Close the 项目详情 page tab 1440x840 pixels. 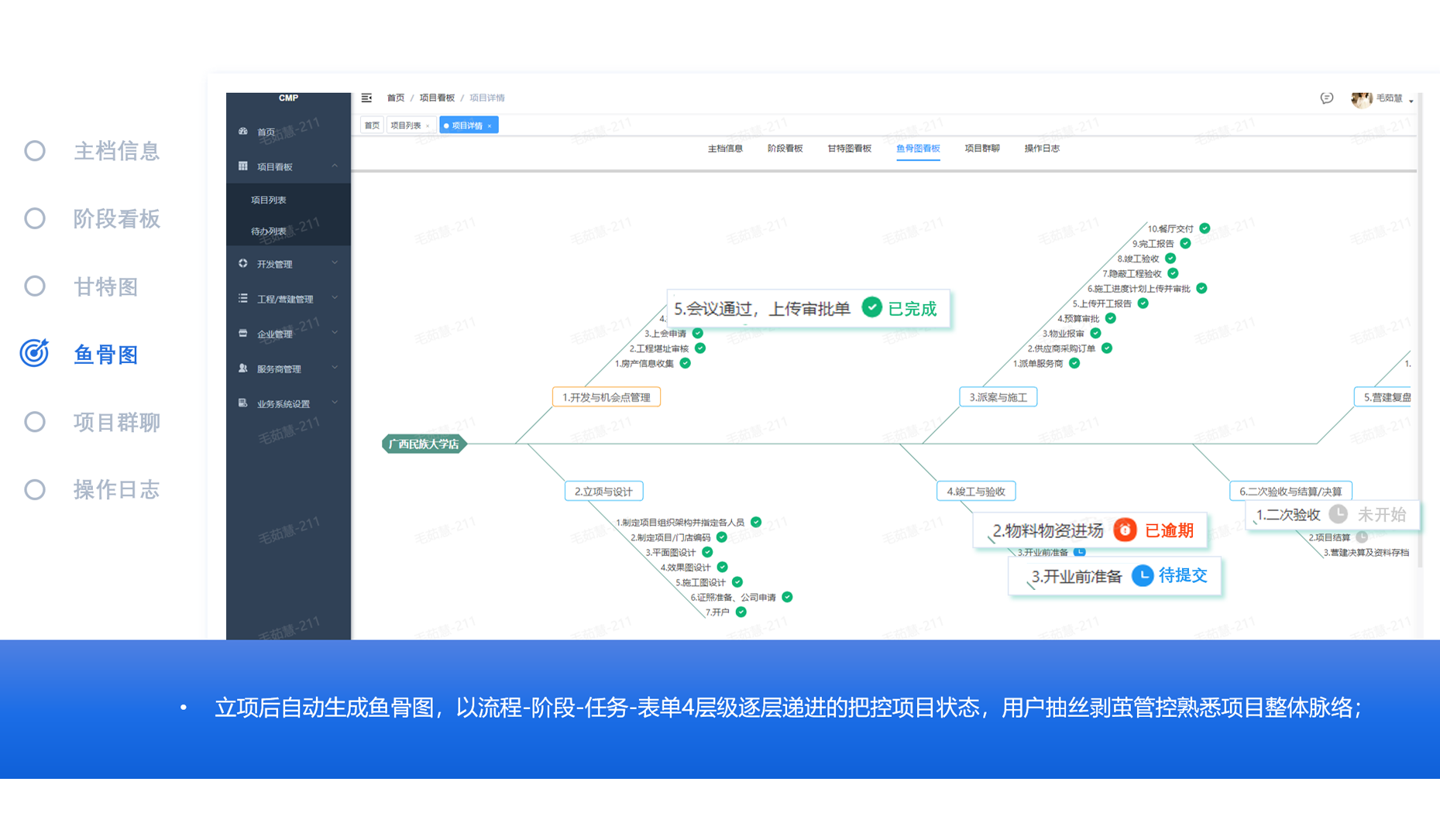(490, 126)
